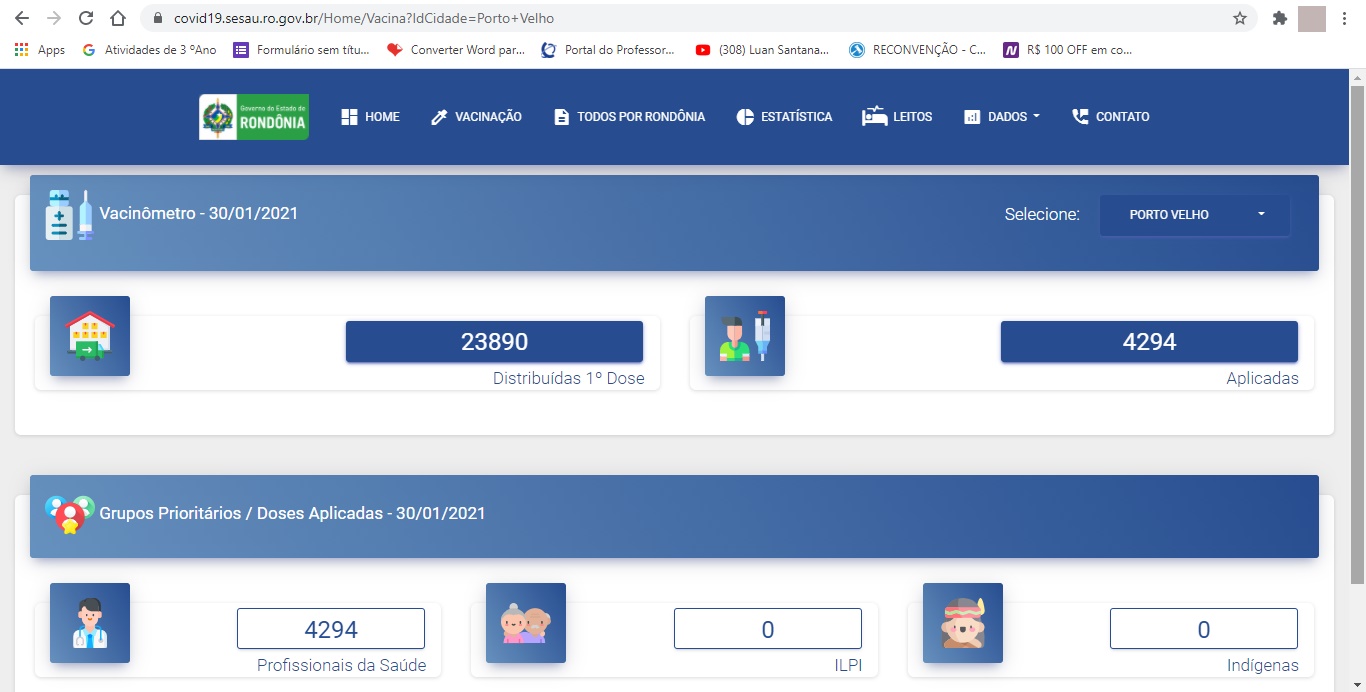Reload the page in the browser
Image resolution: width=1366 pixels, height=692 pixels.
(86, 18)
